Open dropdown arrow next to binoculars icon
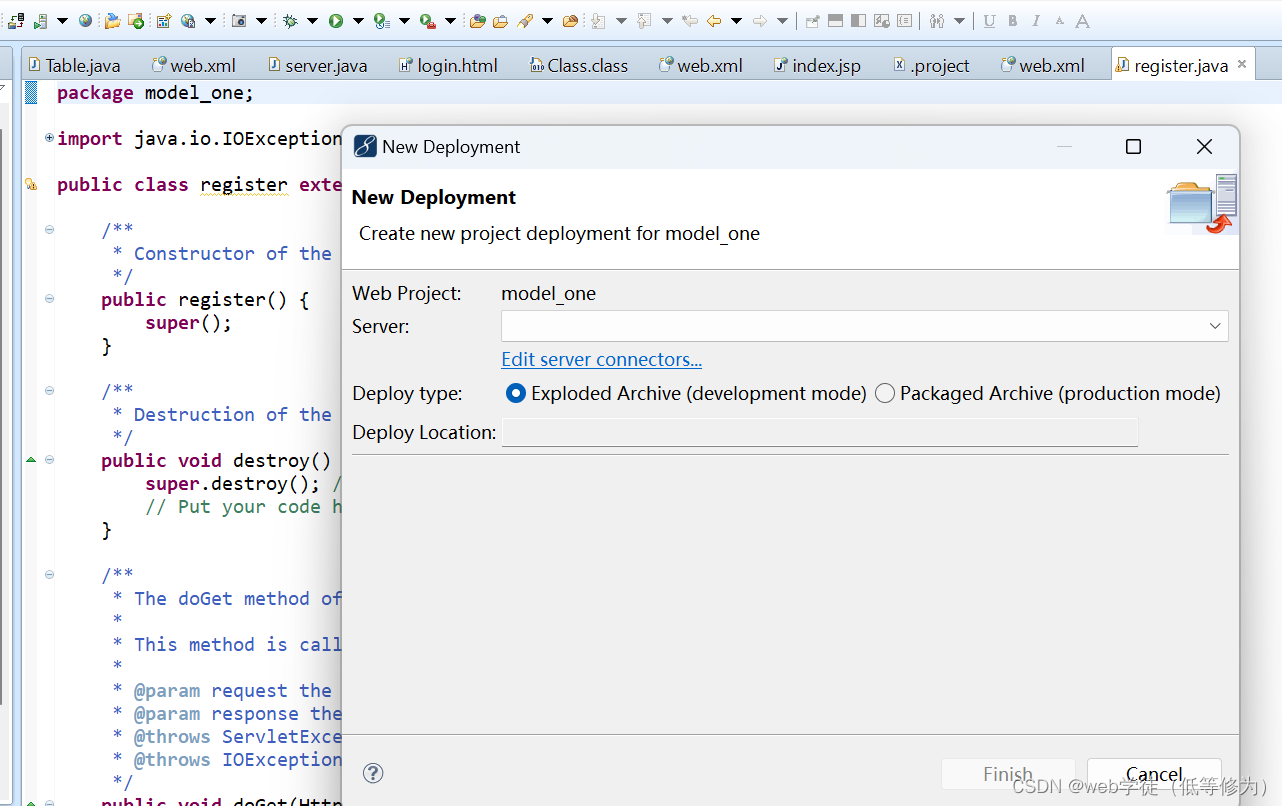The height and width of the screenshot is (806, 1282). coord(959,21)
